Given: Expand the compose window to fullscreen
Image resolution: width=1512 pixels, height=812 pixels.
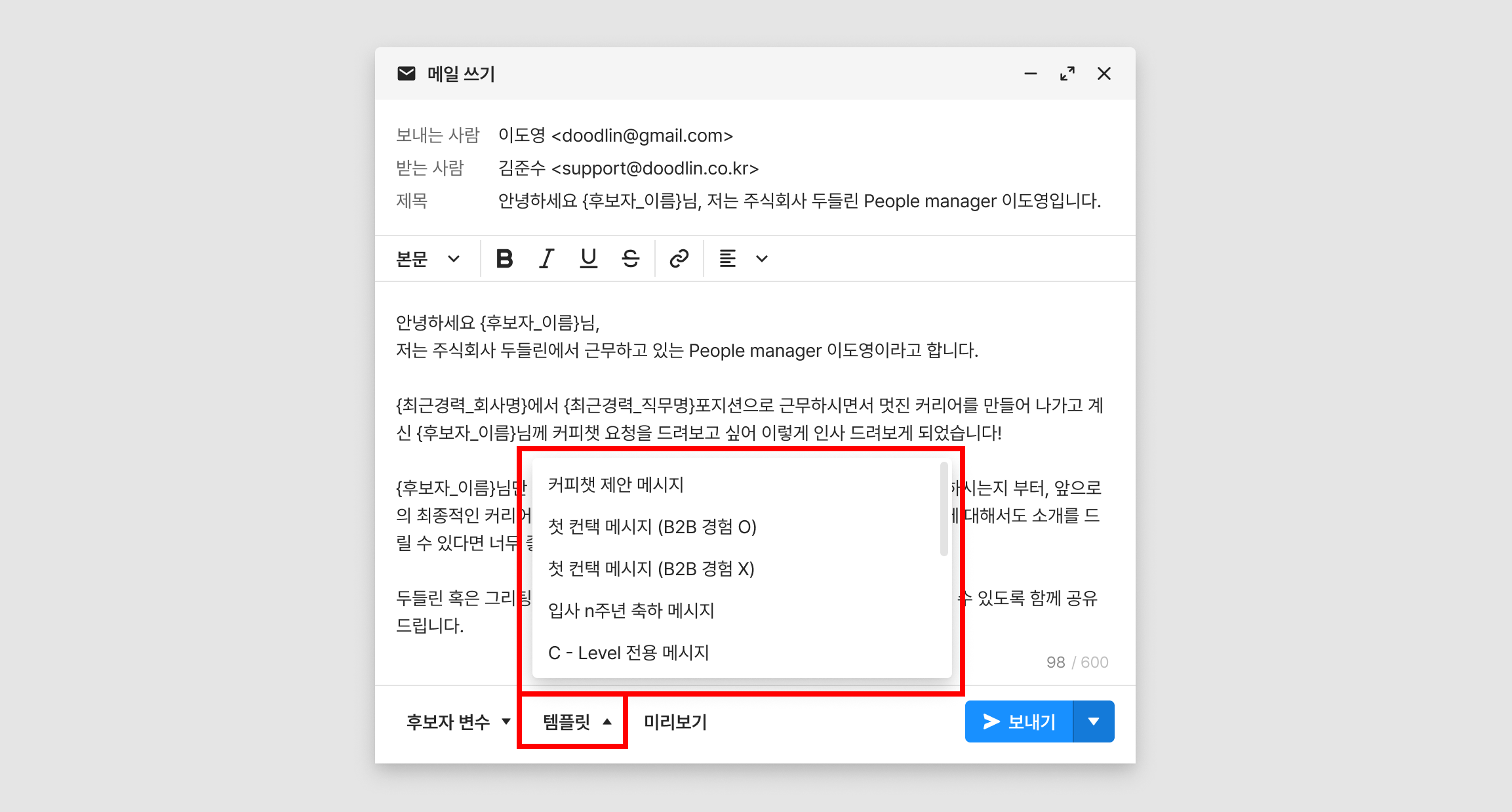Looking at the screenshot, I should (1067, 73).
